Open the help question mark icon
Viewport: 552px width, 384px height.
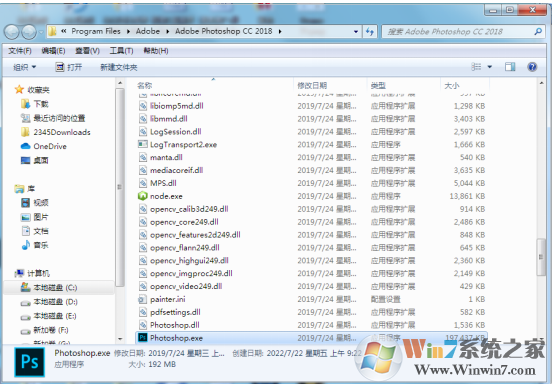pos(532,67)
